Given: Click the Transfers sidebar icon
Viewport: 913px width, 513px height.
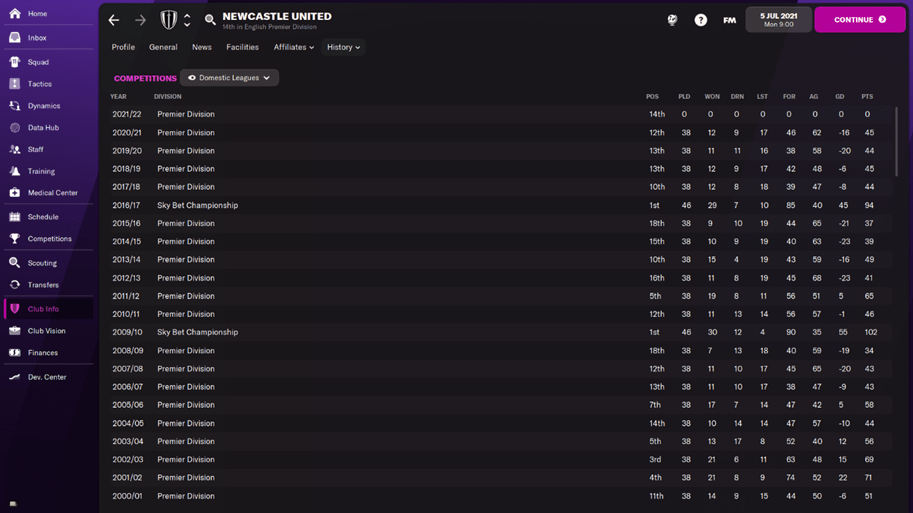Looking at the screenshot, I should coord(15,285).
